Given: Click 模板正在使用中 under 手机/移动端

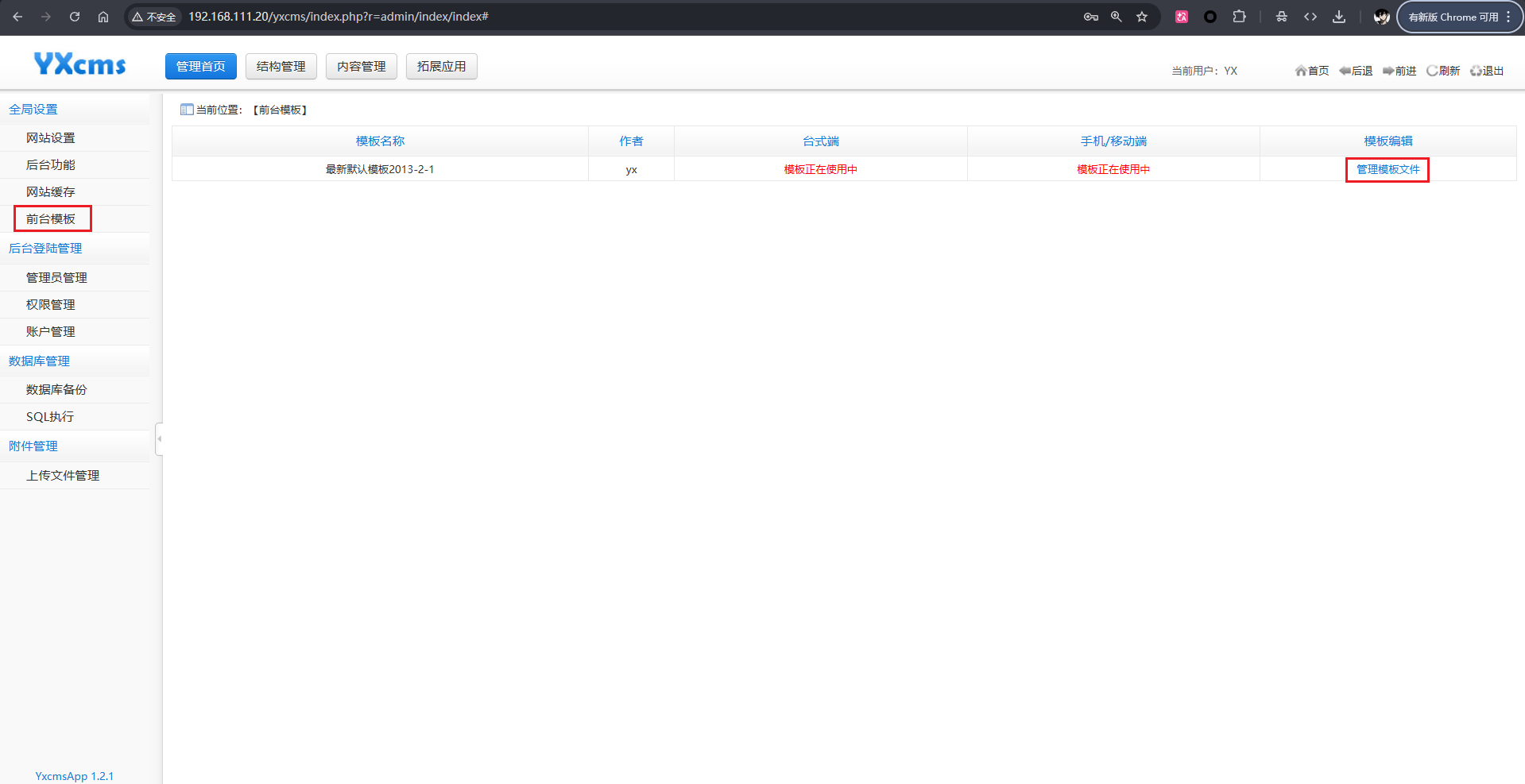Looking at the screenshot, I should click(x=1113, y=170).
